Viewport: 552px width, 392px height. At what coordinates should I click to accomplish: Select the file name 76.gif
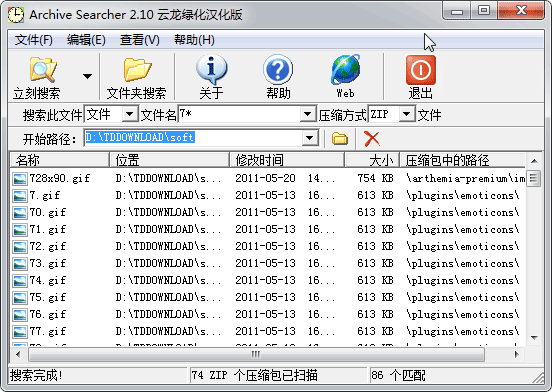coord(48,314)
